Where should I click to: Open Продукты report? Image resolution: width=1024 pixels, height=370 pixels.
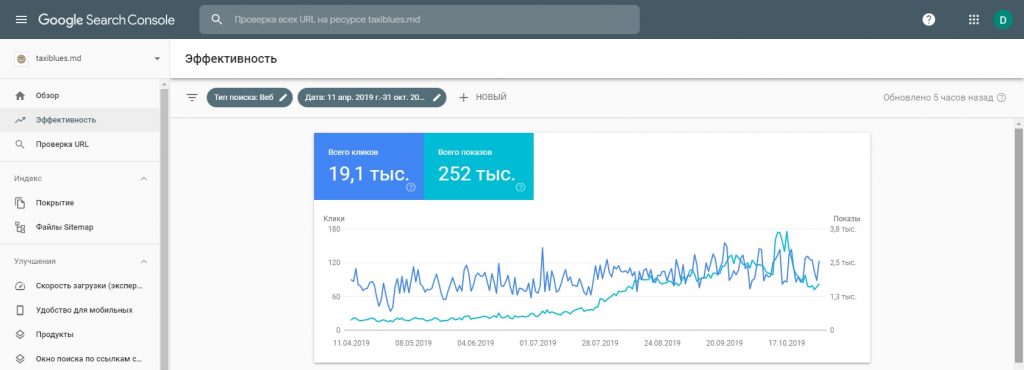(80, 334)
